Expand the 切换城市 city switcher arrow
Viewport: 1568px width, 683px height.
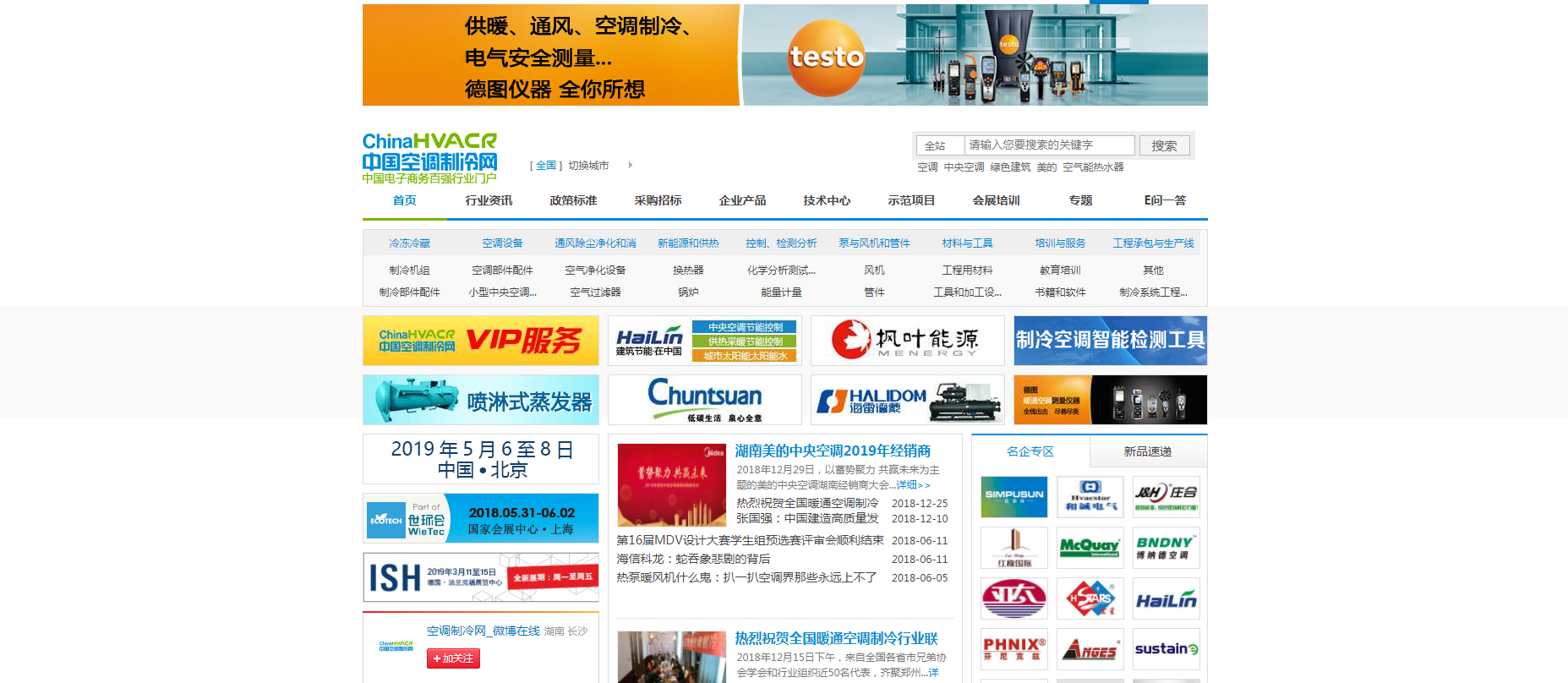(630, 166)
